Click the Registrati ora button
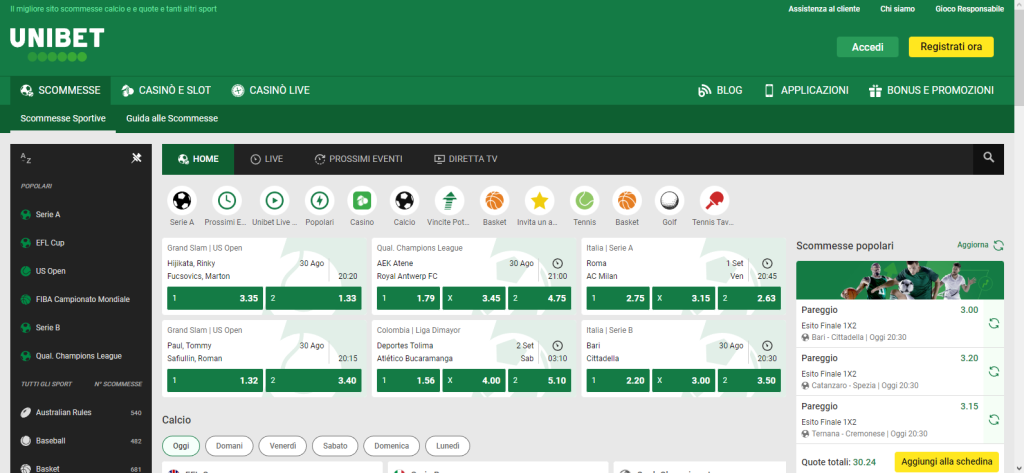The width and height of the screenshot is (1024, 473). coord(950,47)
